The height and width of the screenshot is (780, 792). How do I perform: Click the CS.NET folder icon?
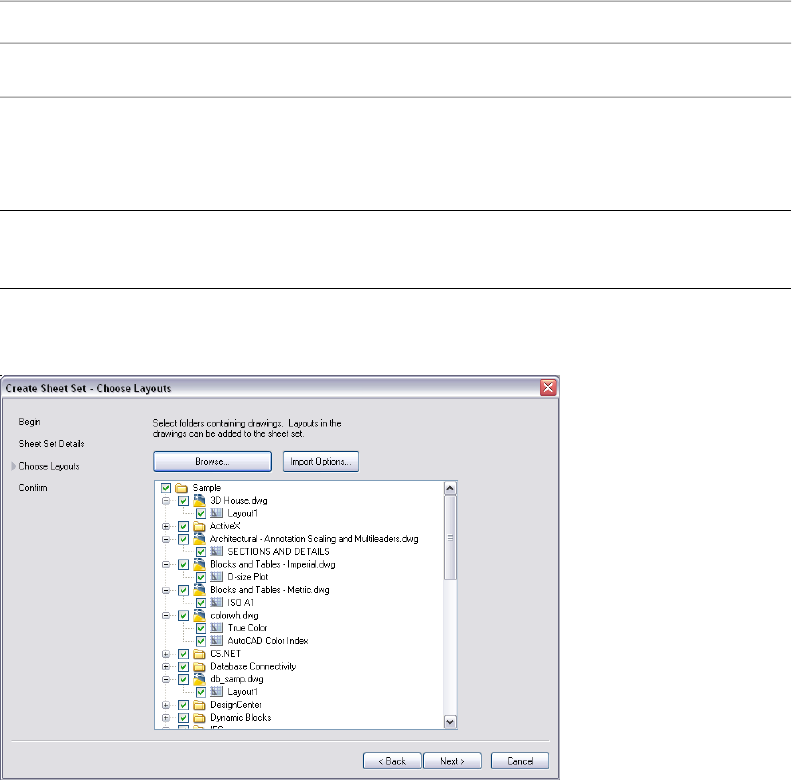point(199,654)
